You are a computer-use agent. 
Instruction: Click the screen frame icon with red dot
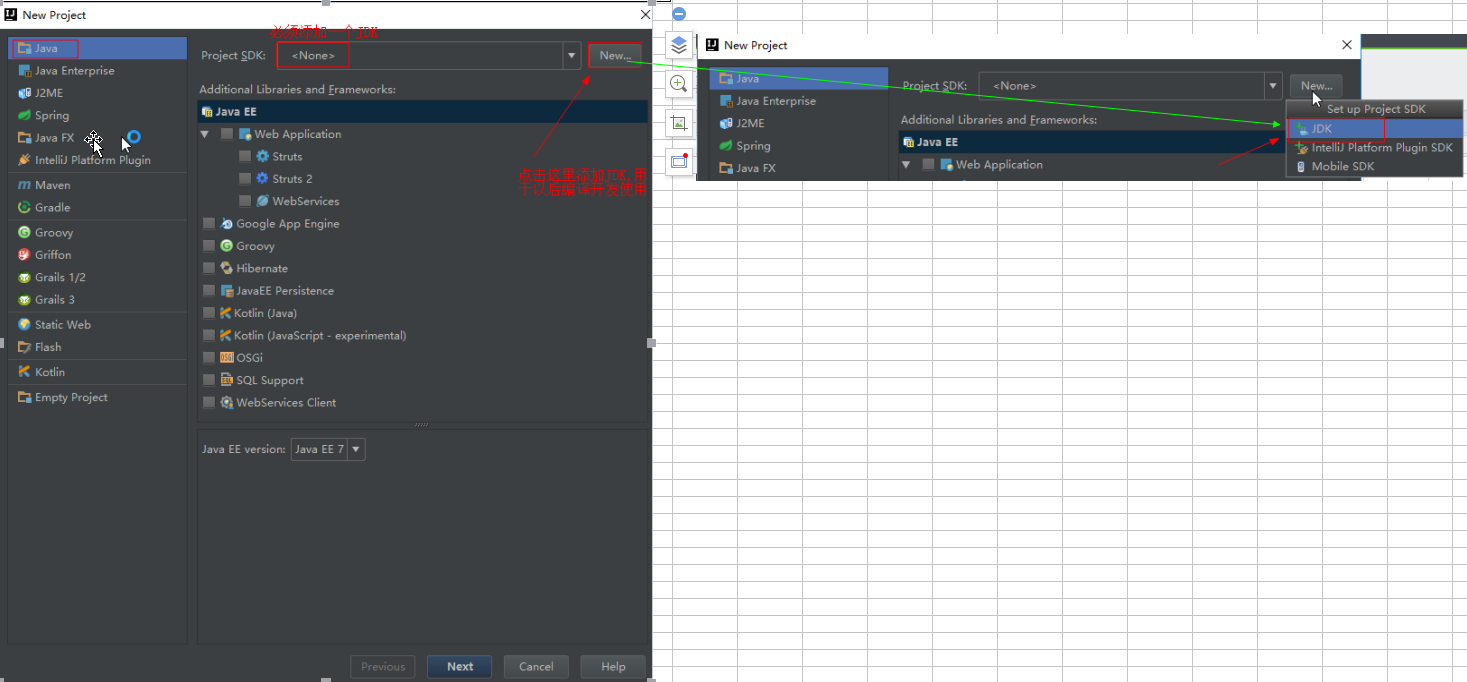(679, 161)
